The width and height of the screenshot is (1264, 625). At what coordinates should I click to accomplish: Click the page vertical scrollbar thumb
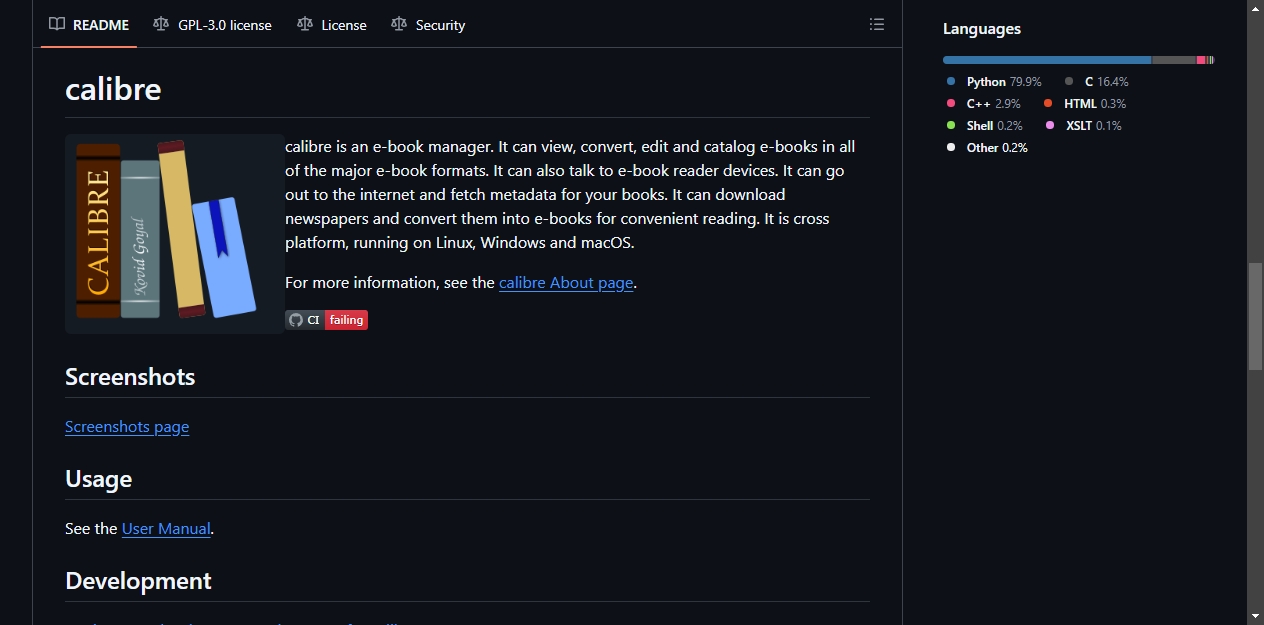pos(1255,316)
